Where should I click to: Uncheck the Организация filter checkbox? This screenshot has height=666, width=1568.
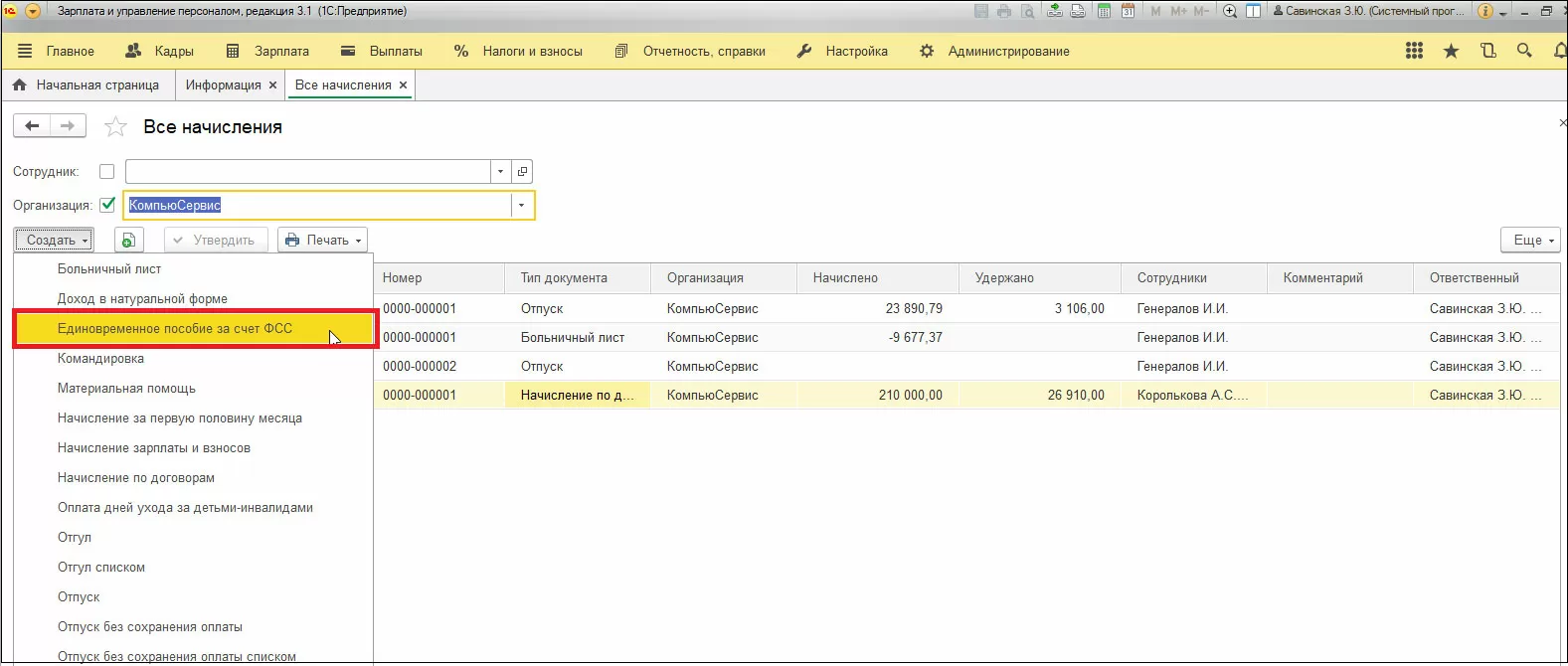[x=107, y=206]
